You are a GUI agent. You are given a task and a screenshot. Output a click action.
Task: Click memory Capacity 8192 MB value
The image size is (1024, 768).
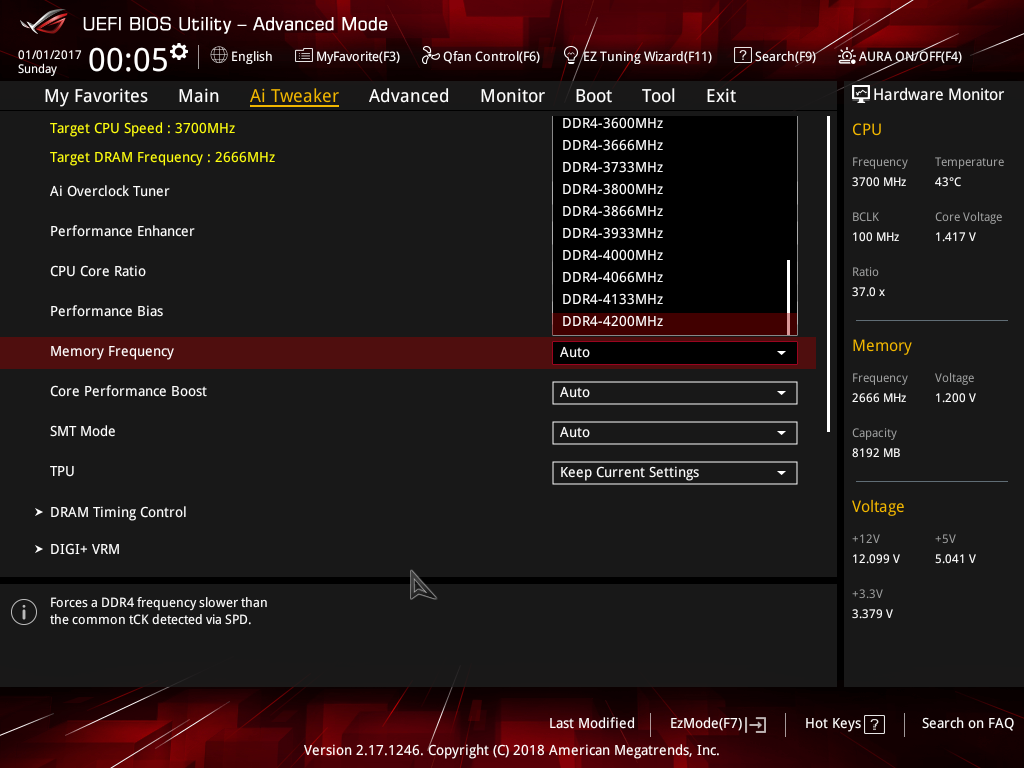[x=876, y=453]
